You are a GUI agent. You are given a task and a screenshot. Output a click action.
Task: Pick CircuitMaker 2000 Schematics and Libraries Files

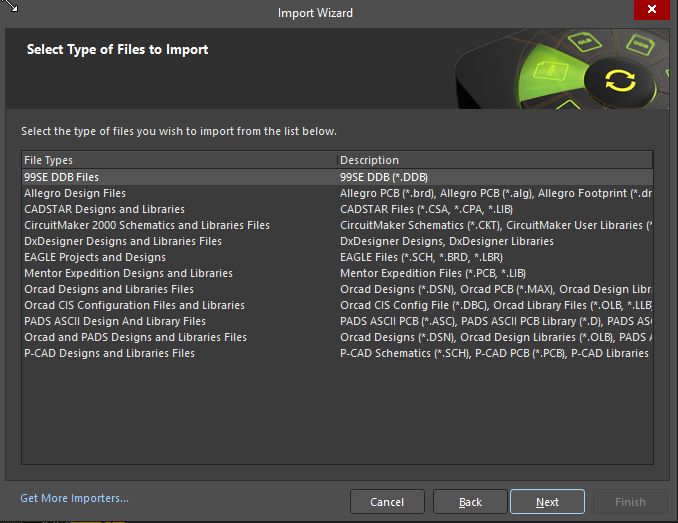tap(337, 225)
